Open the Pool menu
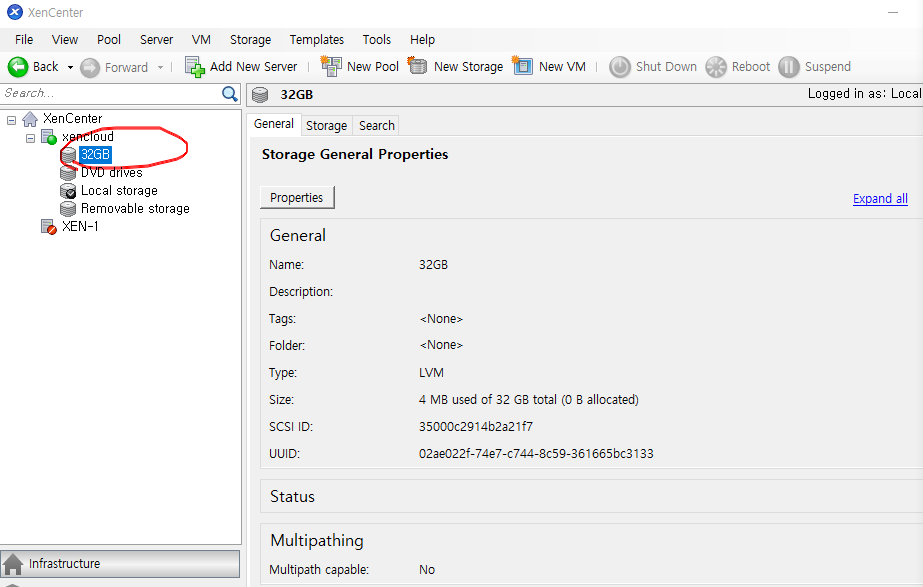The image size is (923, 587). point(109,39)
